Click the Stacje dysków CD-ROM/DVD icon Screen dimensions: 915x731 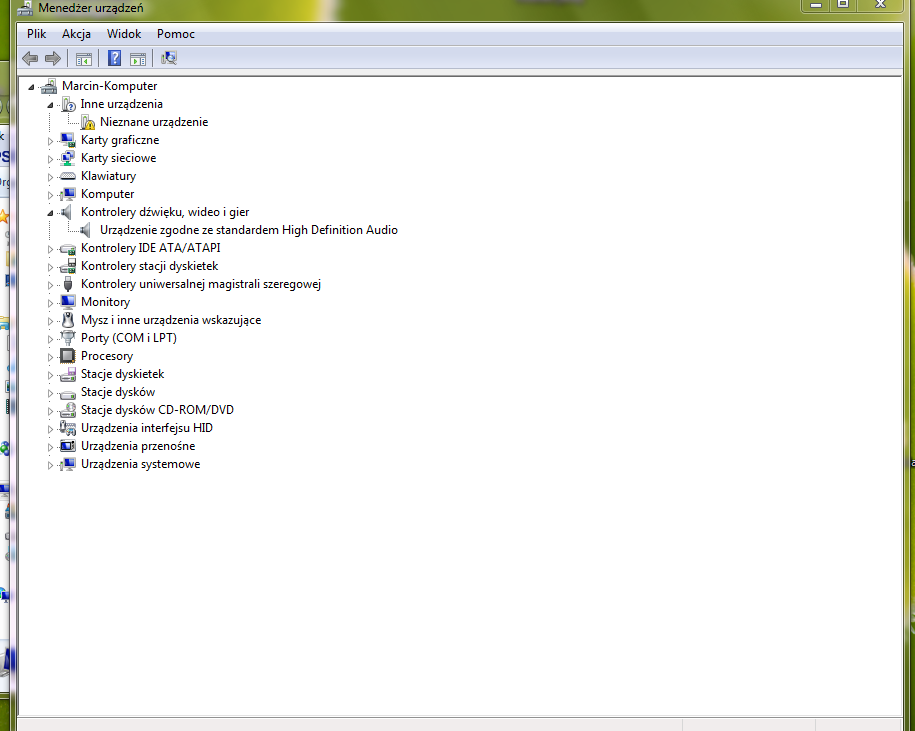pyautogui.click(x=68, y=410)
